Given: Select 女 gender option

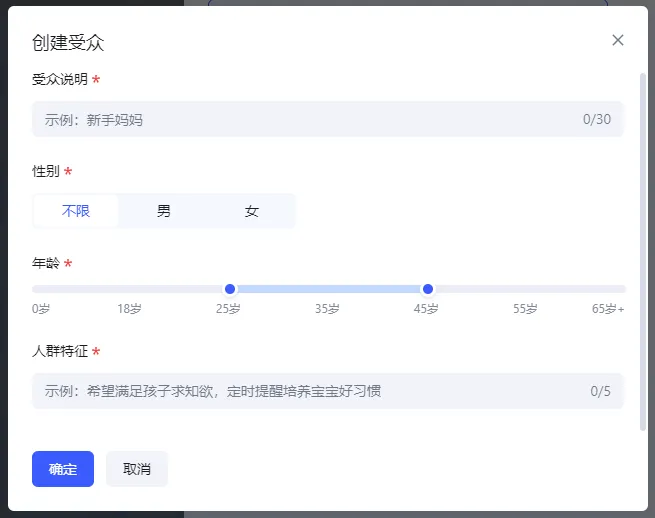Looking at the screenshot, I should 251,211.
